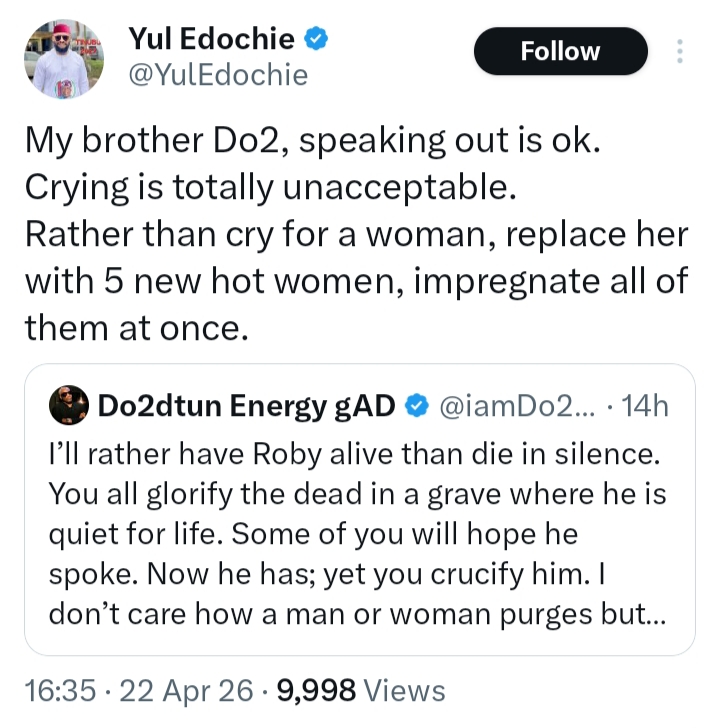The height and width of the screenshot is (728, 720).
Task: Click the Follow button
Action: point(560,52)
